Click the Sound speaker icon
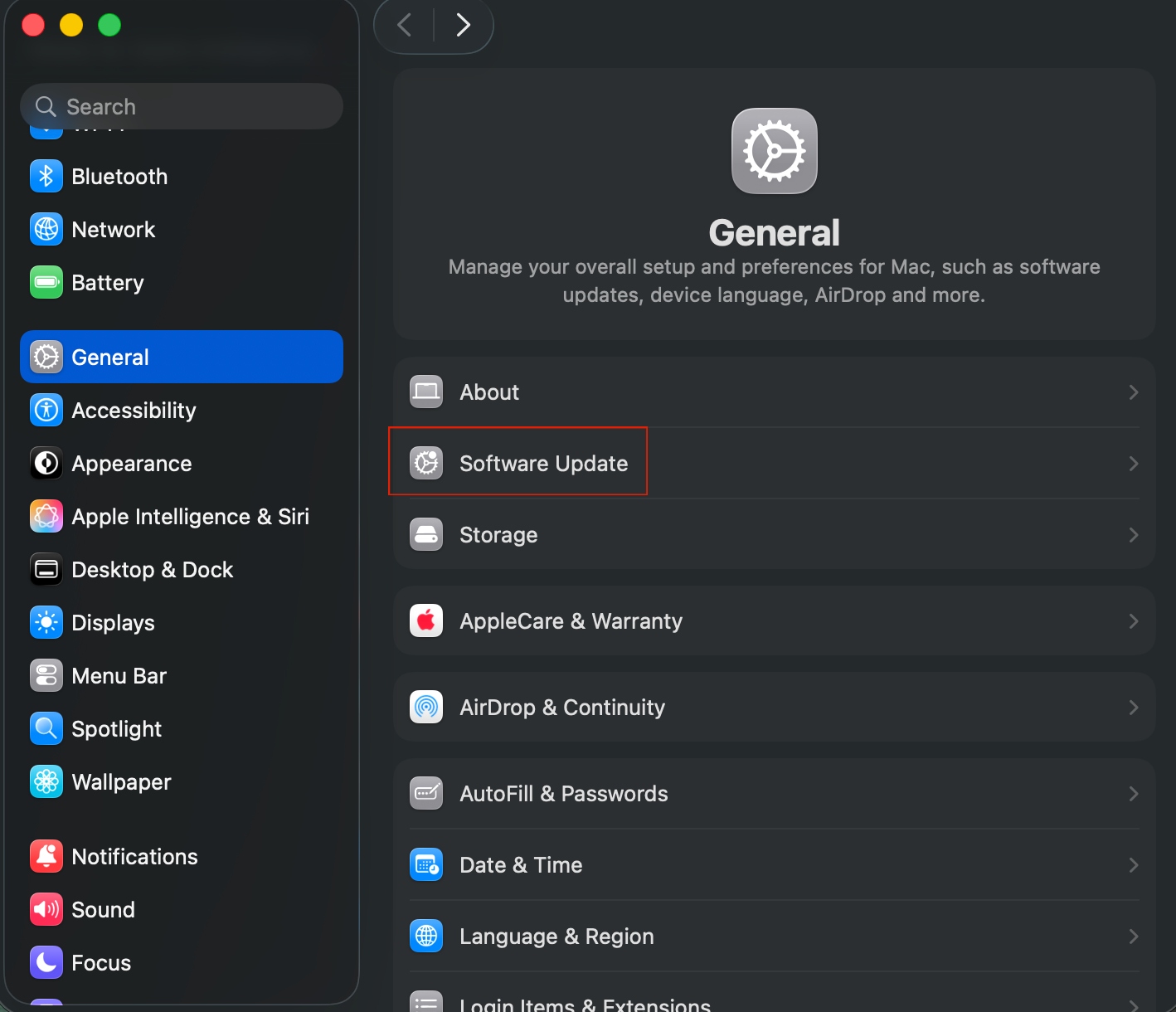Viewport: 1176px width, 1012px height. 46,909
